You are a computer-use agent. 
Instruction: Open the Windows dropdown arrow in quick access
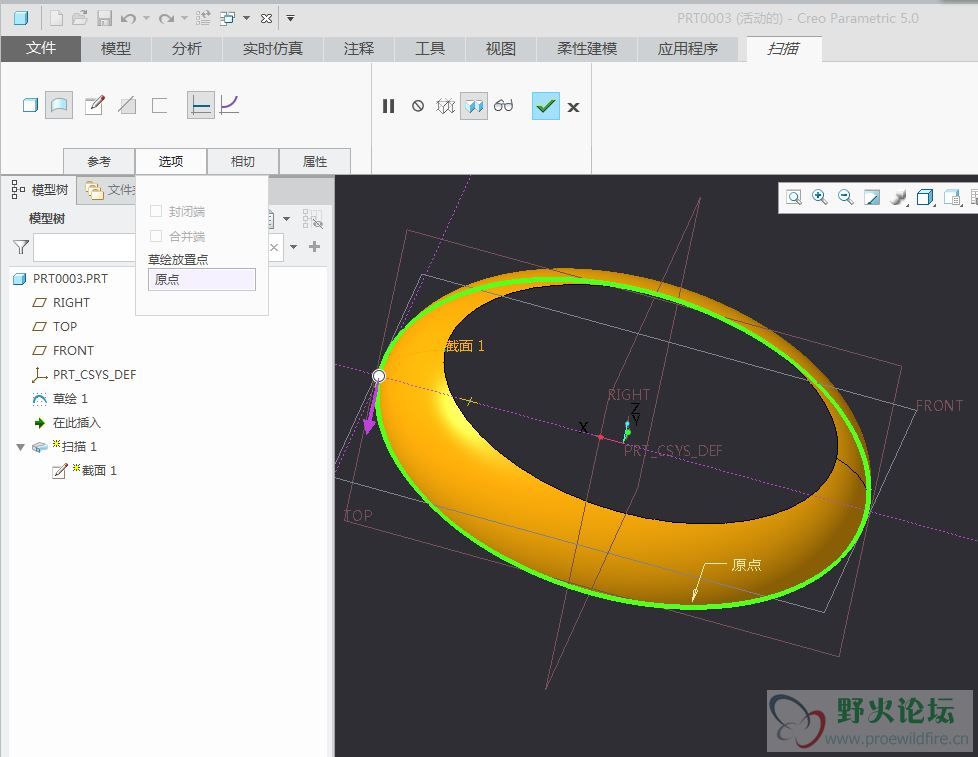click(246, 19)
